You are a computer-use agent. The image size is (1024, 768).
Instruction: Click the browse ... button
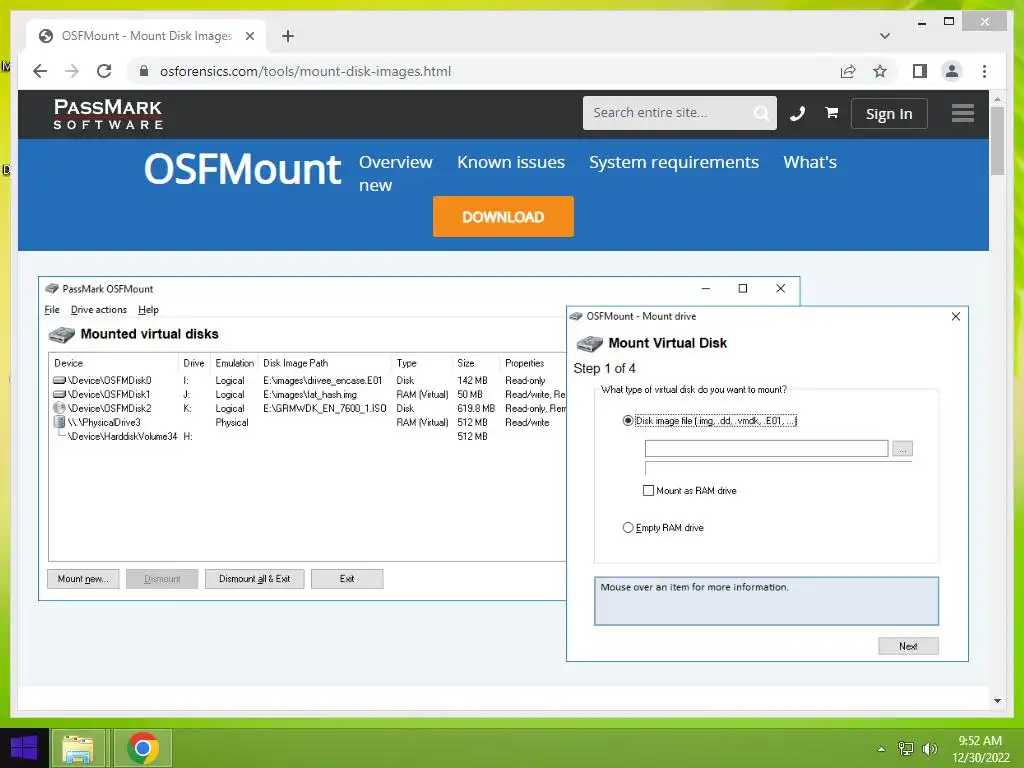[x=903, y=449]
